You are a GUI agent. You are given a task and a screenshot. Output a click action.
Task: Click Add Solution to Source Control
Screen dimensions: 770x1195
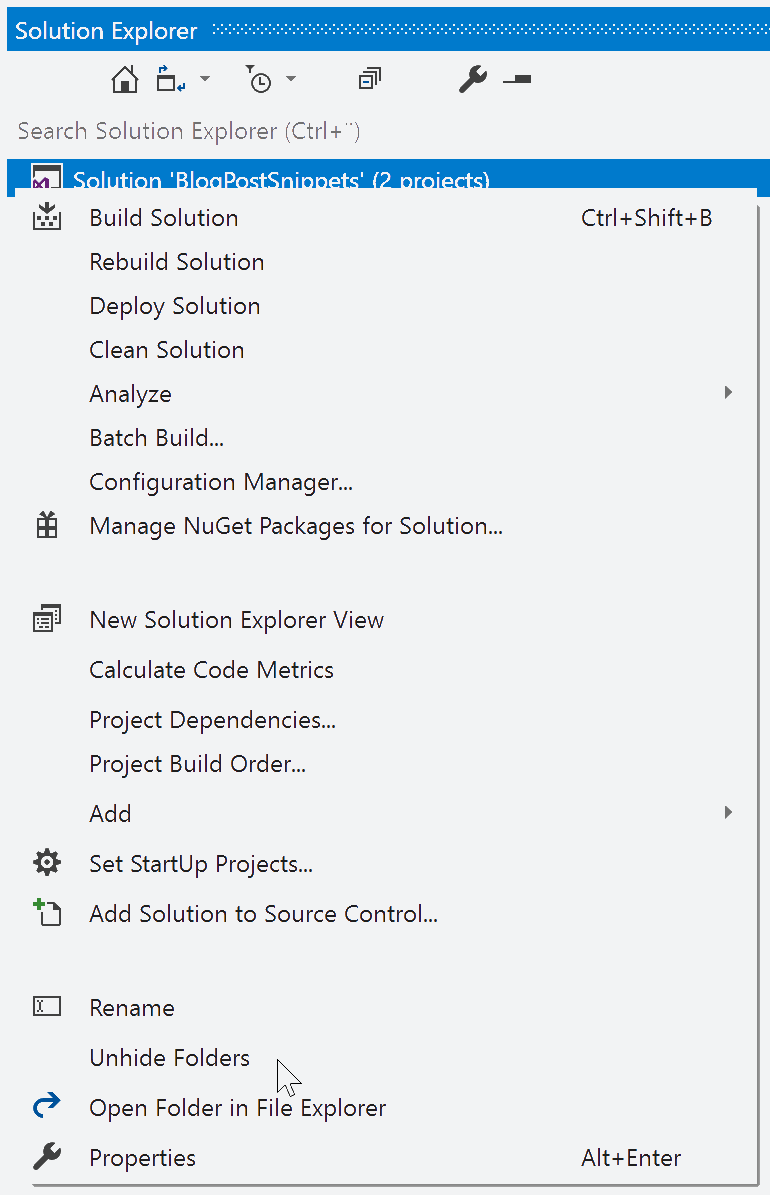[x=264, y=914]
